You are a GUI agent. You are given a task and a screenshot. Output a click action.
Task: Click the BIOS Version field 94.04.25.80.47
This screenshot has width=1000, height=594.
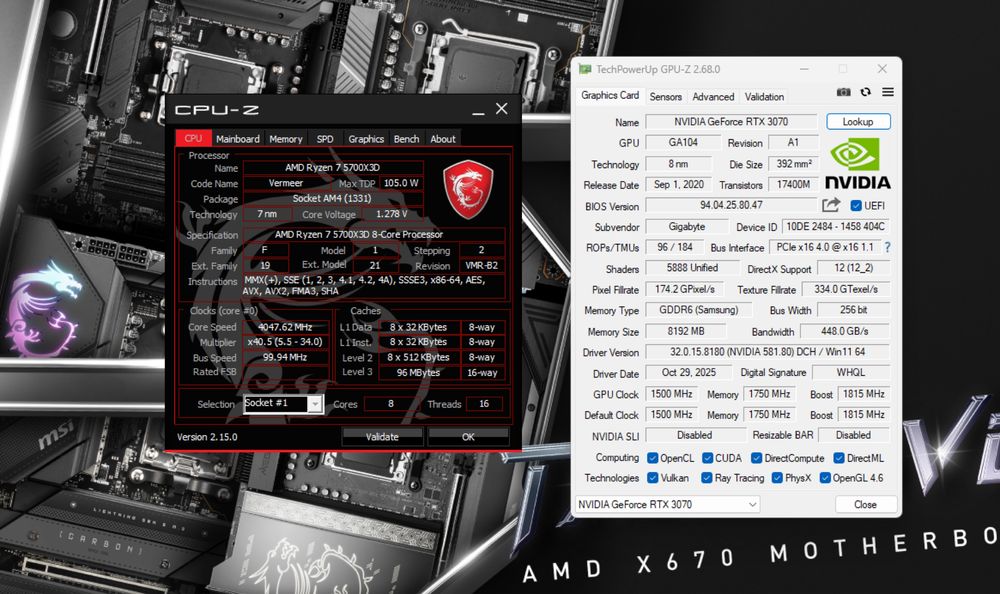(731, 205)
